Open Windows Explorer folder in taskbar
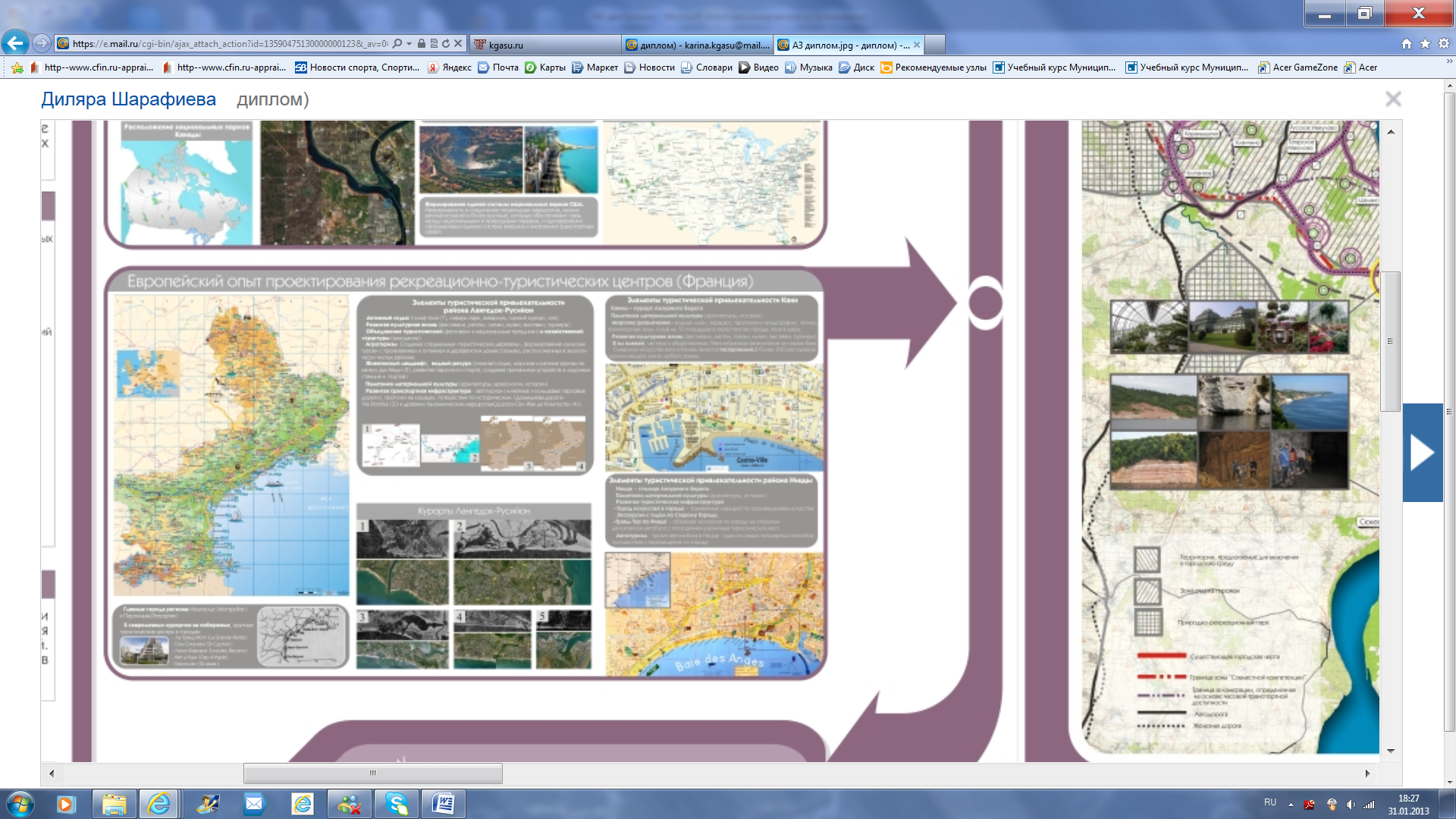 pyautogui.click(x=115, y=804)
